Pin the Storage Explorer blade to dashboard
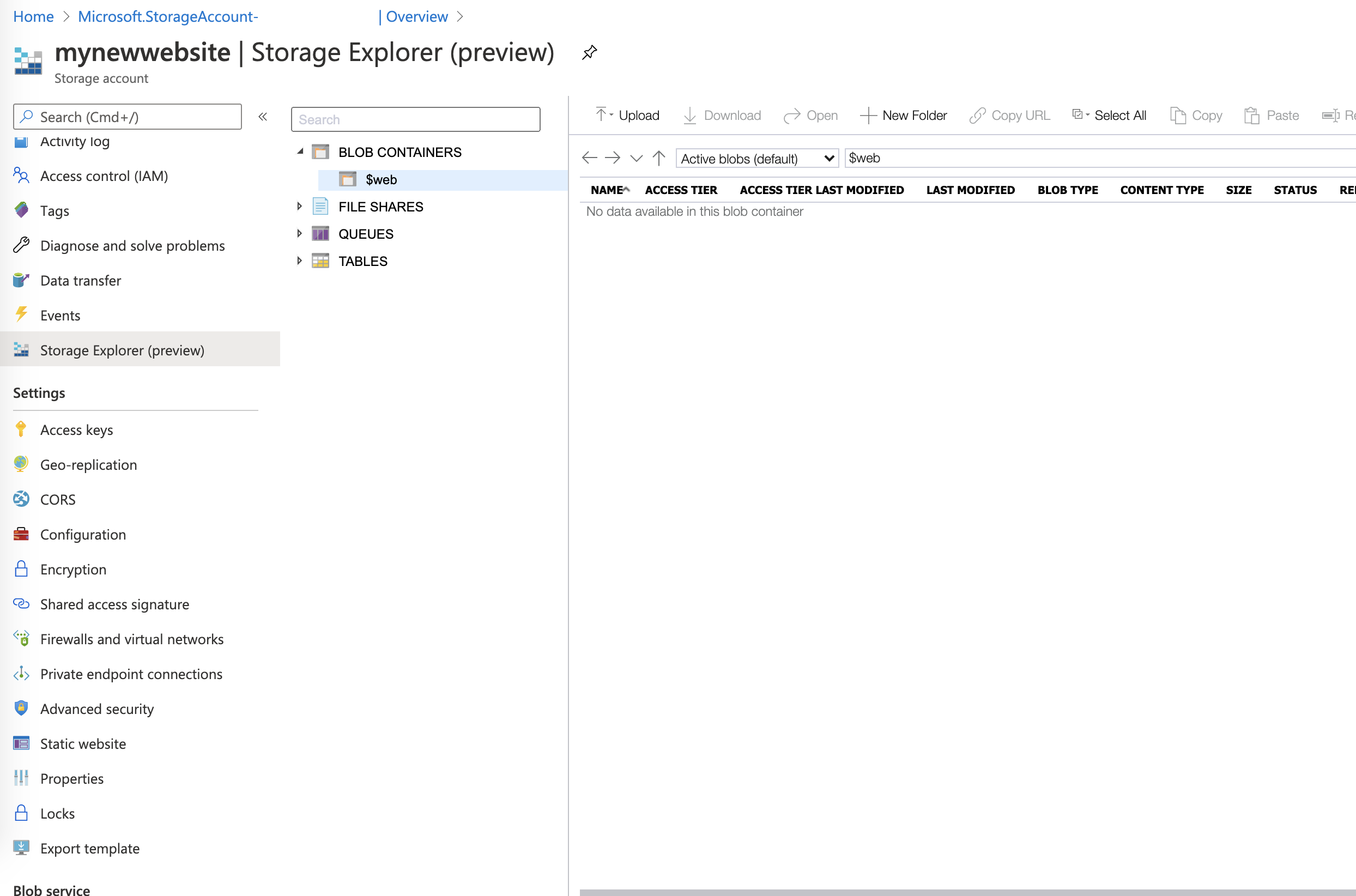Screen dimensions: 1356x896 tap(589, 52)
